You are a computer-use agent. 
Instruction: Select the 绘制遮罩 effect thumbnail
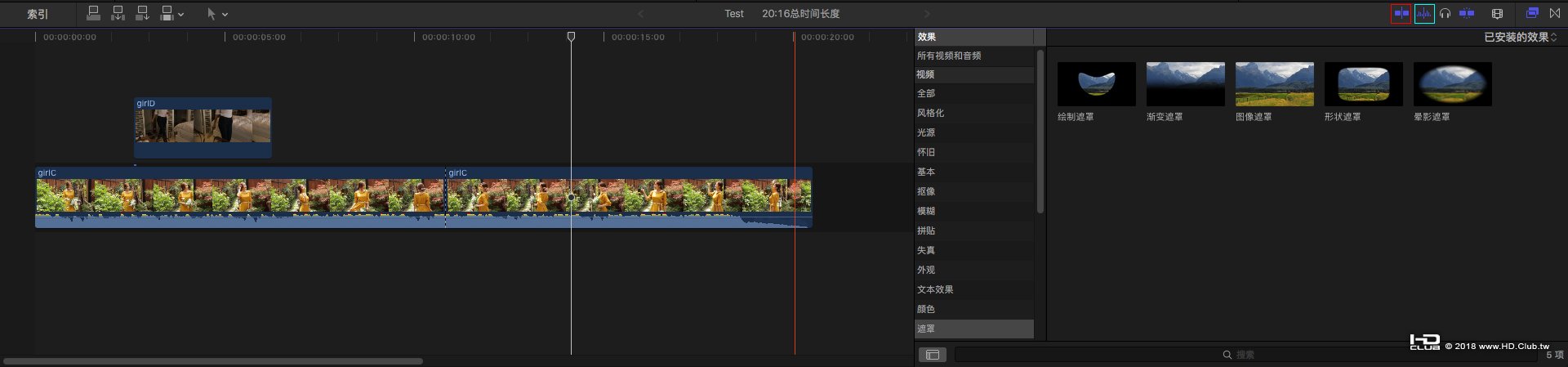1096,84
